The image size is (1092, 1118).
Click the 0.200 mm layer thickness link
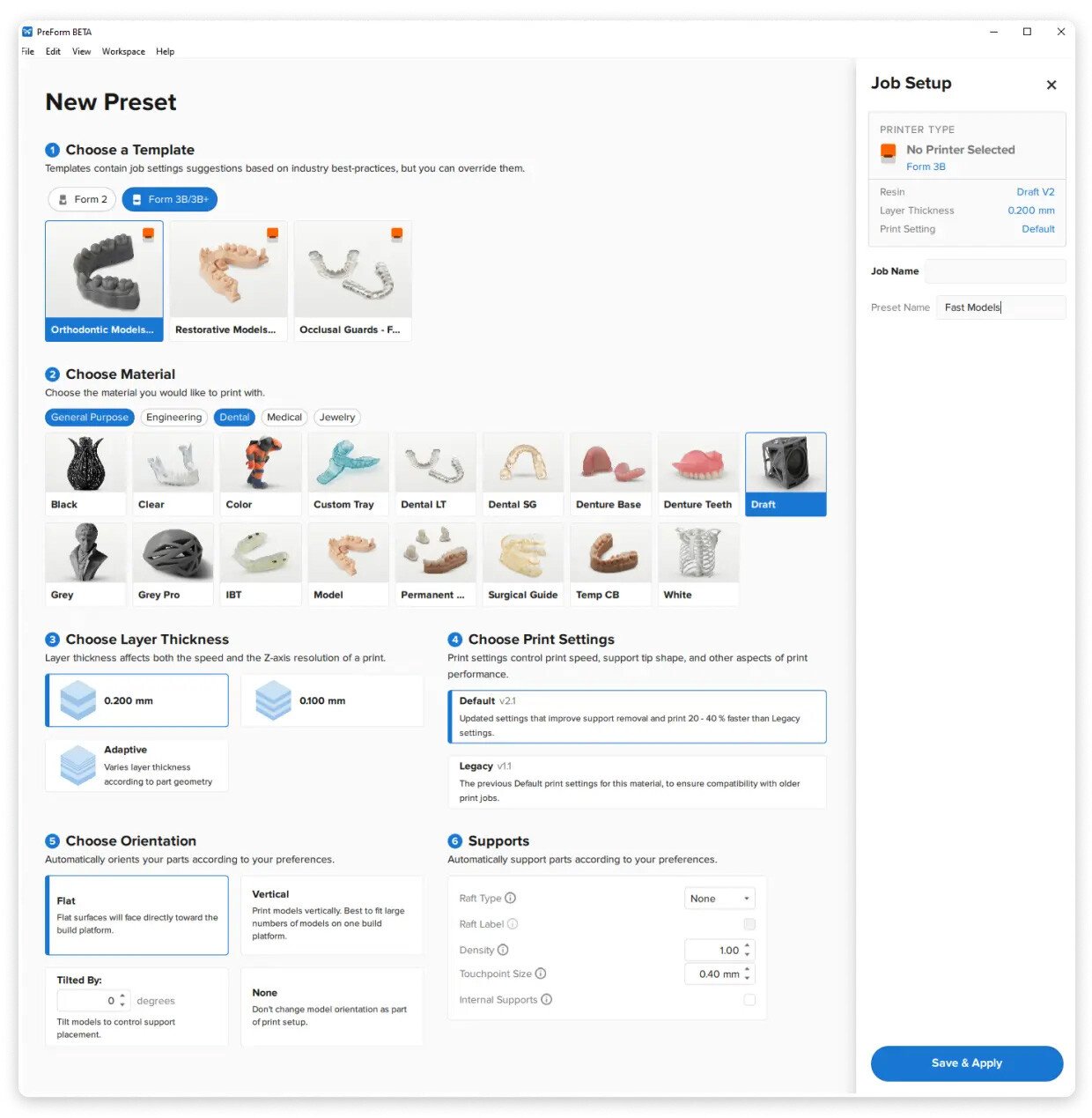1031,211
